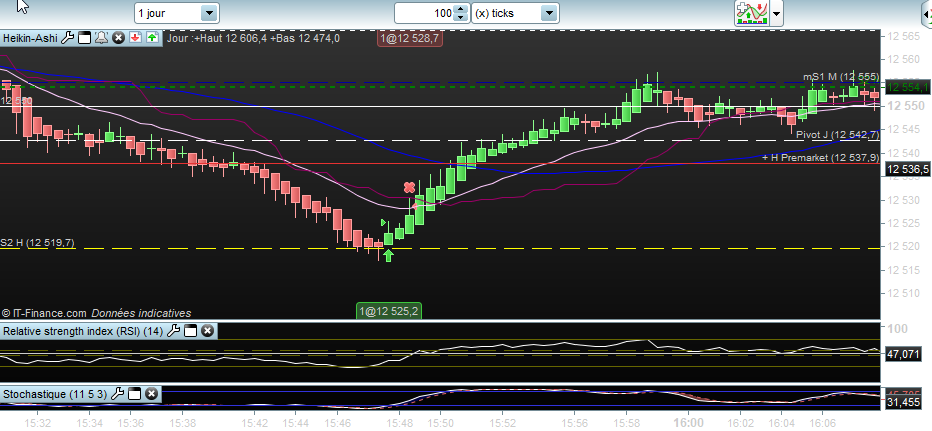Click the small green triangle order marker
The height and width of the screenshot is (431, 932).
[384, 222]
